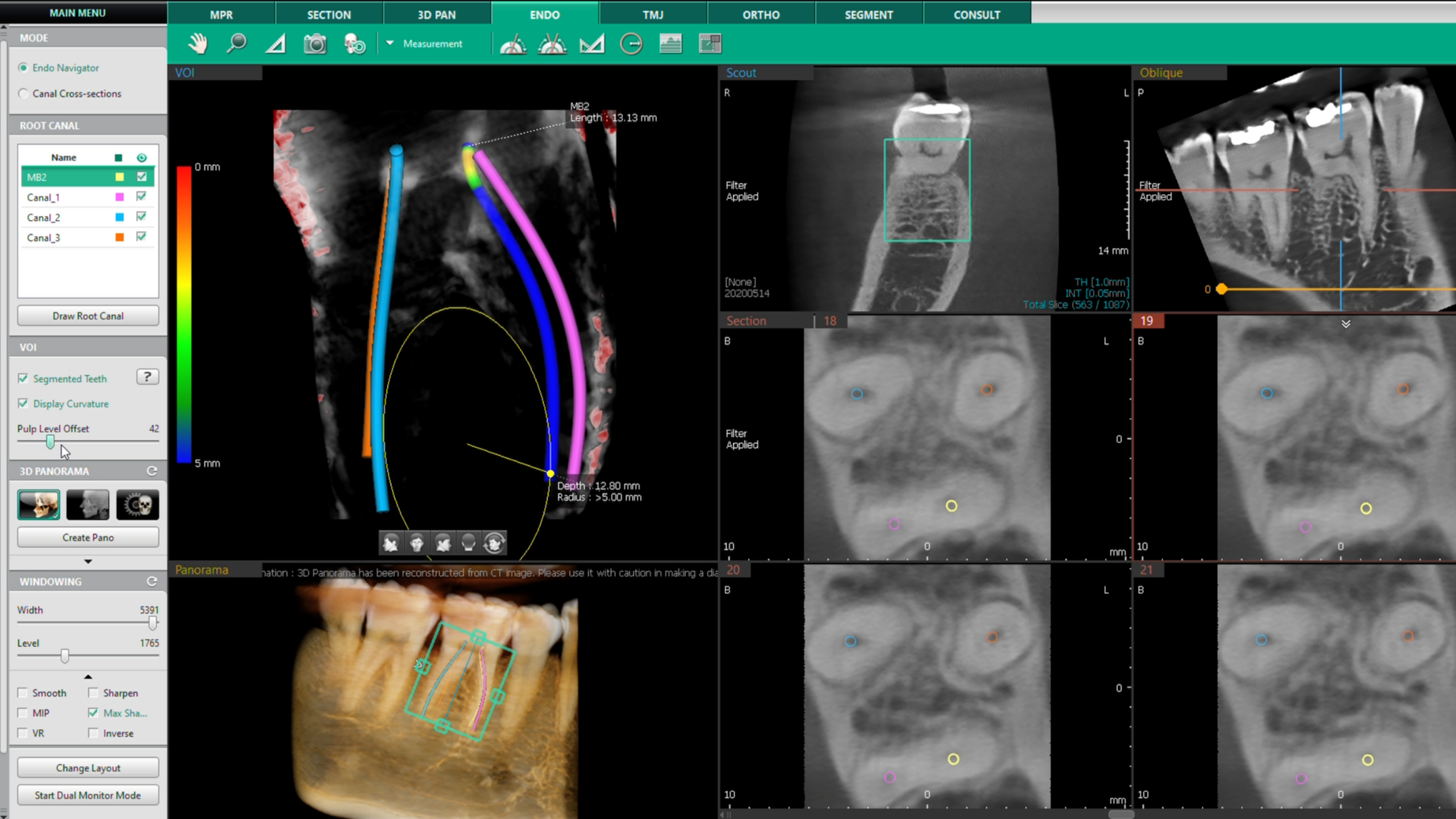
Task: Select Endo Navigator mode
Action: point(24,67)
